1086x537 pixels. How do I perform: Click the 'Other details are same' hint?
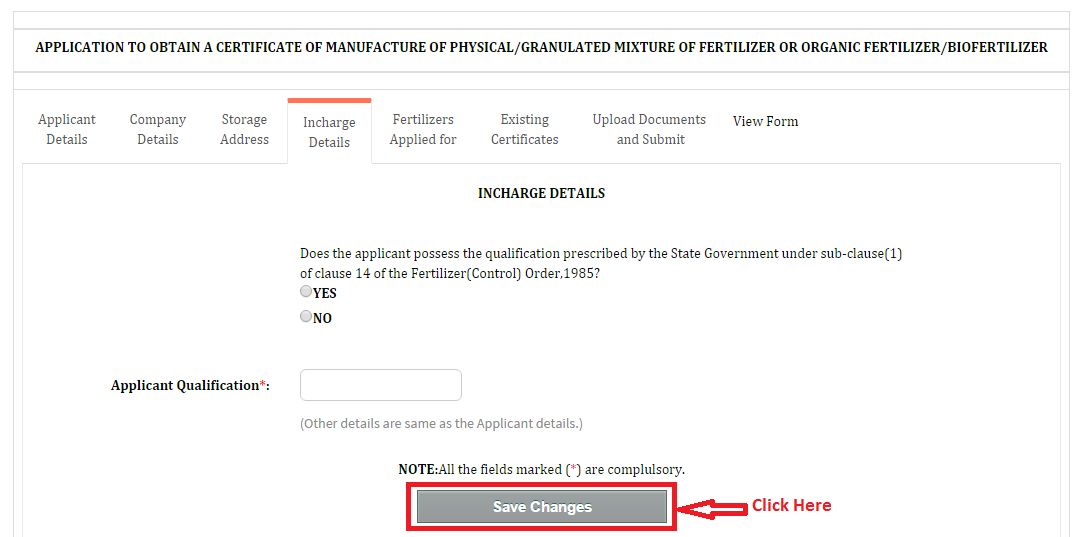[x=441, y=423]
